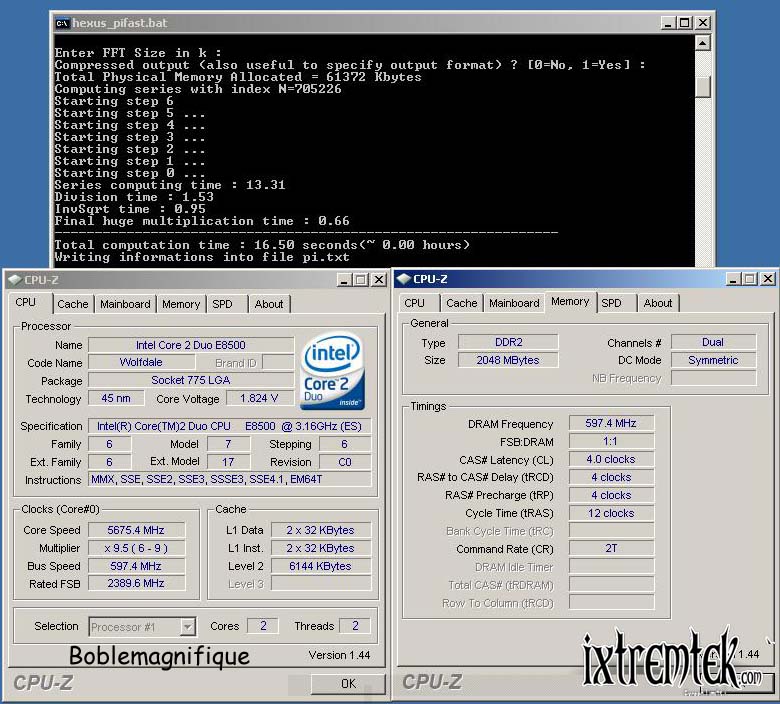
Task: Close the right CPU-Z memory window
Action: click(x=768, y=279)
